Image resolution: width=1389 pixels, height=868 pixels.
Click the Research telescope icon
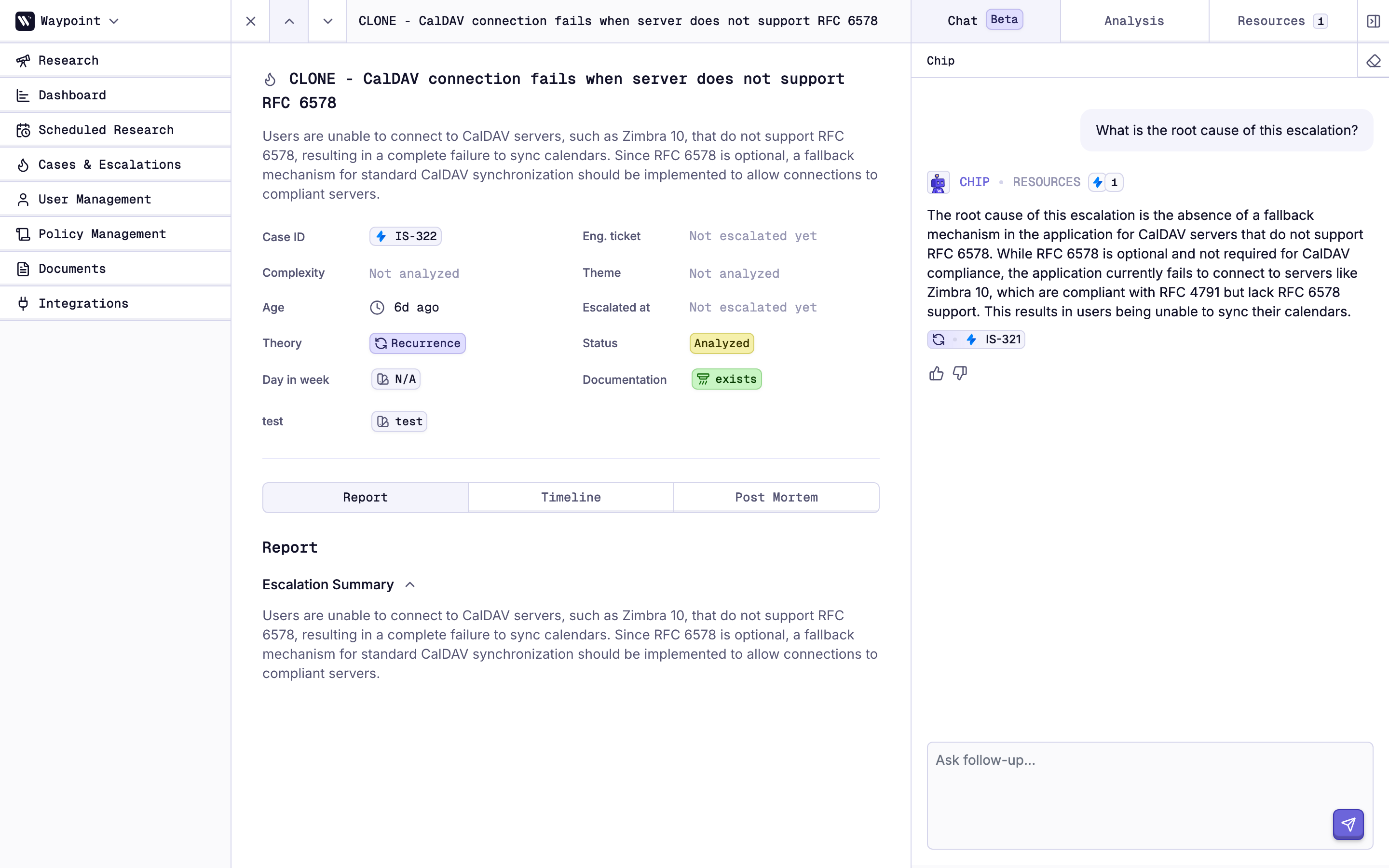(23, 61)
